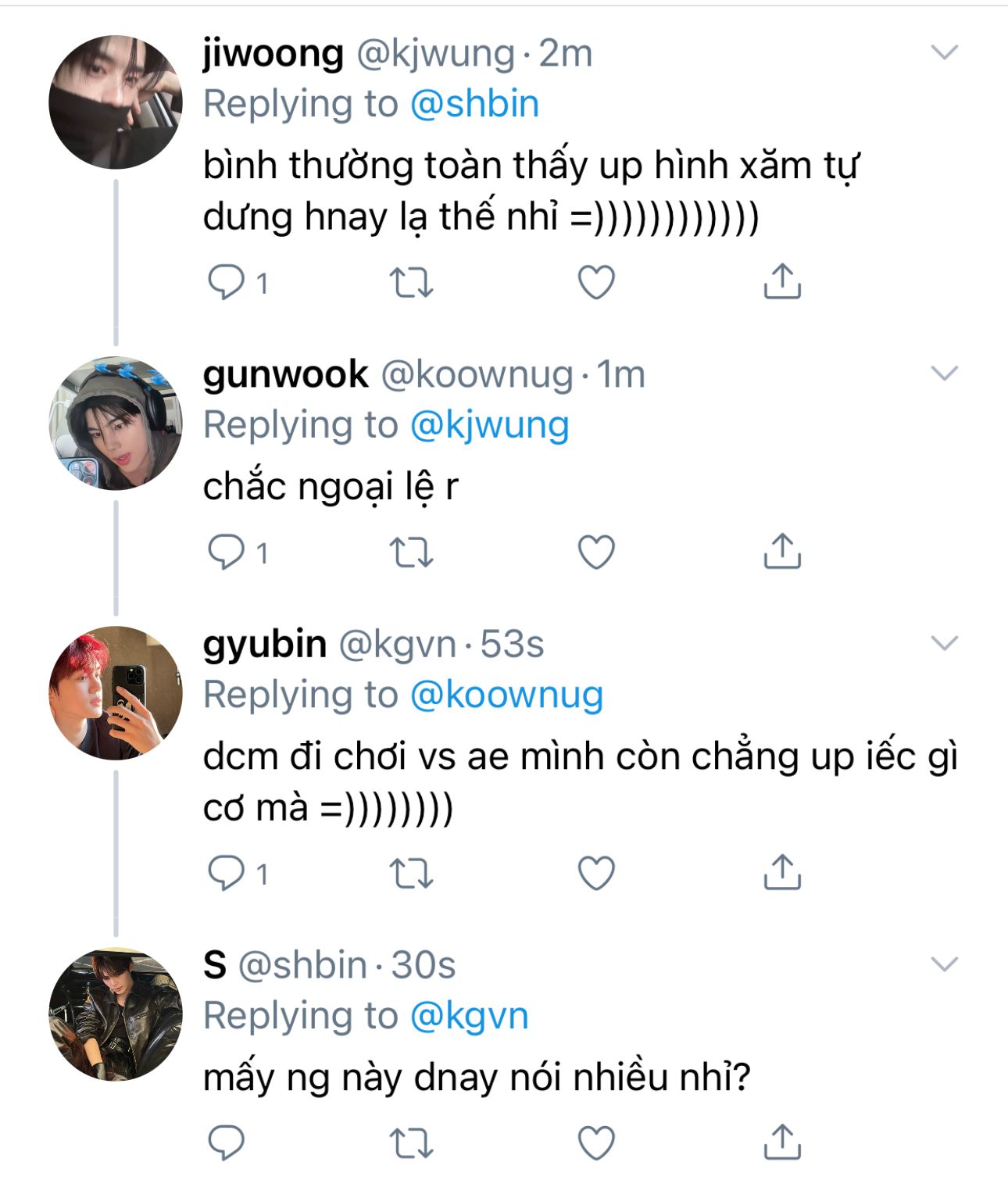Share gunwook's reply

click(x=782, y=552)
